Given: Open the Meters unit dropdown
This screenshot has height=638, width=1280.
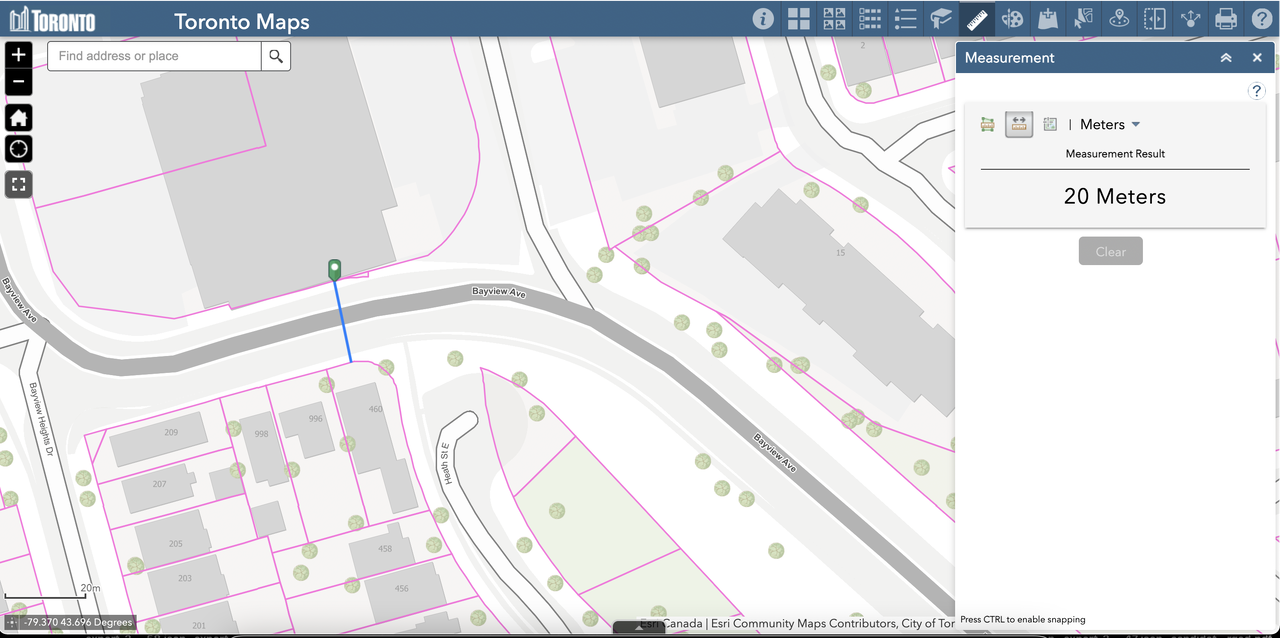Looking at the screenshot, I should (x=1110, y=124).
